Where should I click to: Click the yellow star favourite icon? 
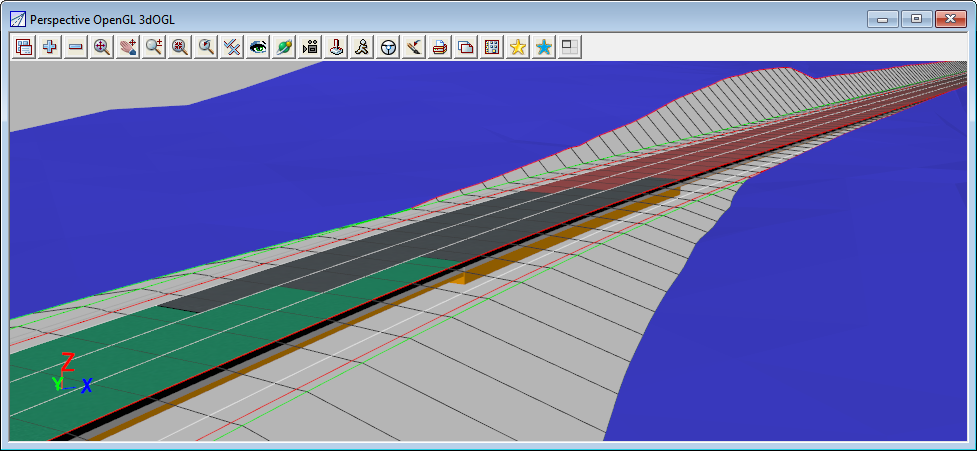coord(518,47)
